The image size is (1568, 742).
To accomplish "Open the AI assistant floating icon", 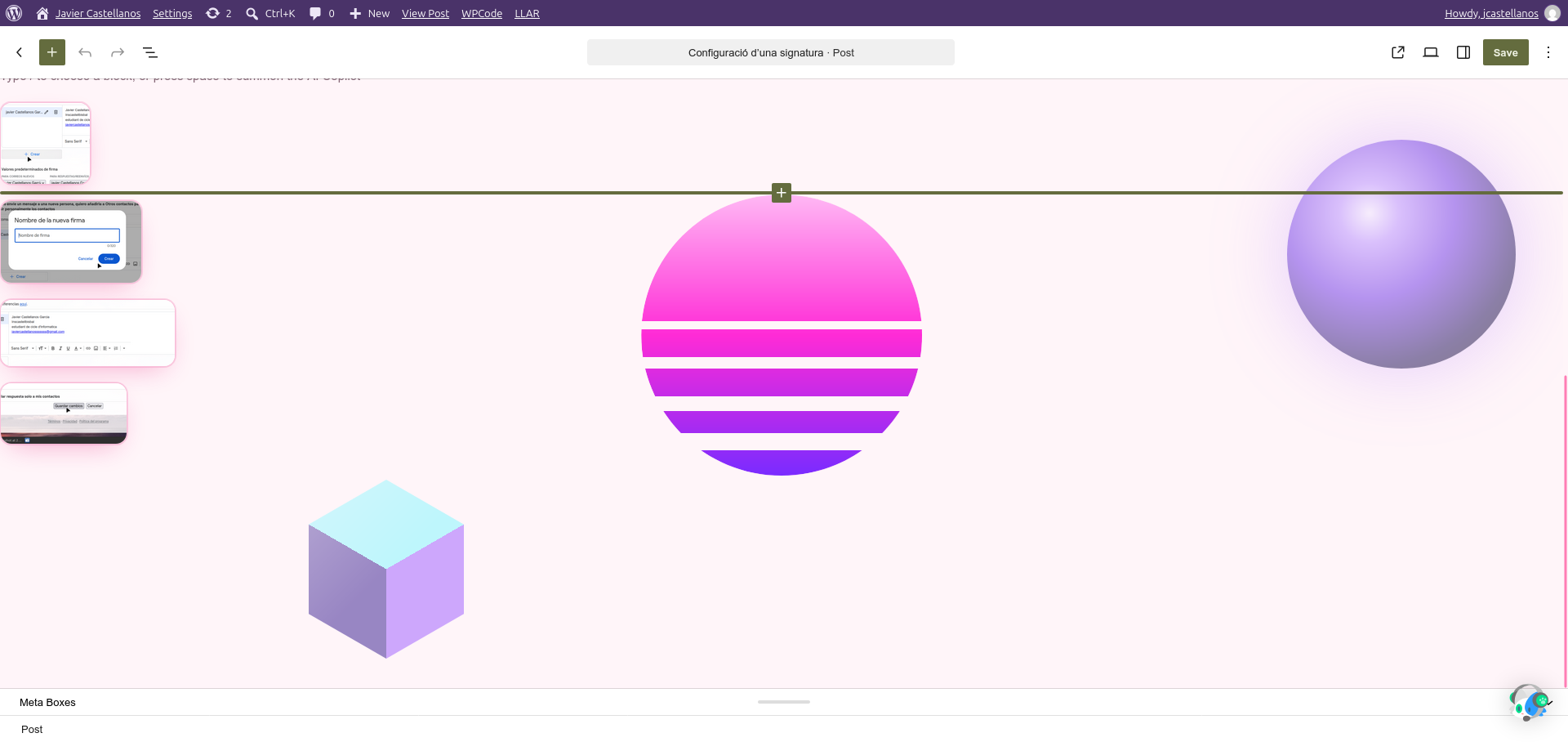I will point(1529,703).
